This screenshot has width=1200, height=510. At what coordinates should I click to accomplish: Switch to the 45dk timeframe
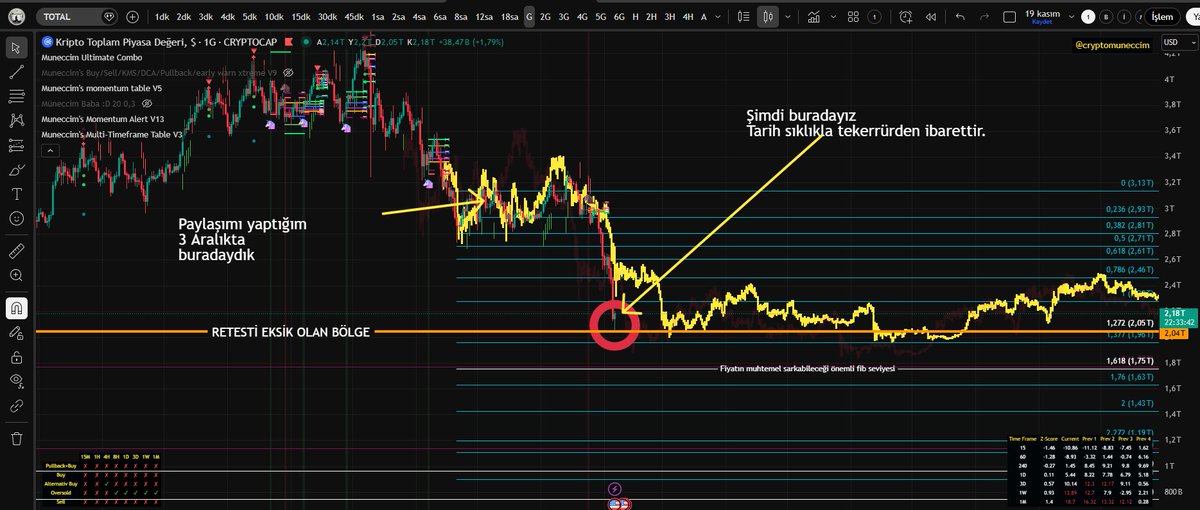point(354,17)
